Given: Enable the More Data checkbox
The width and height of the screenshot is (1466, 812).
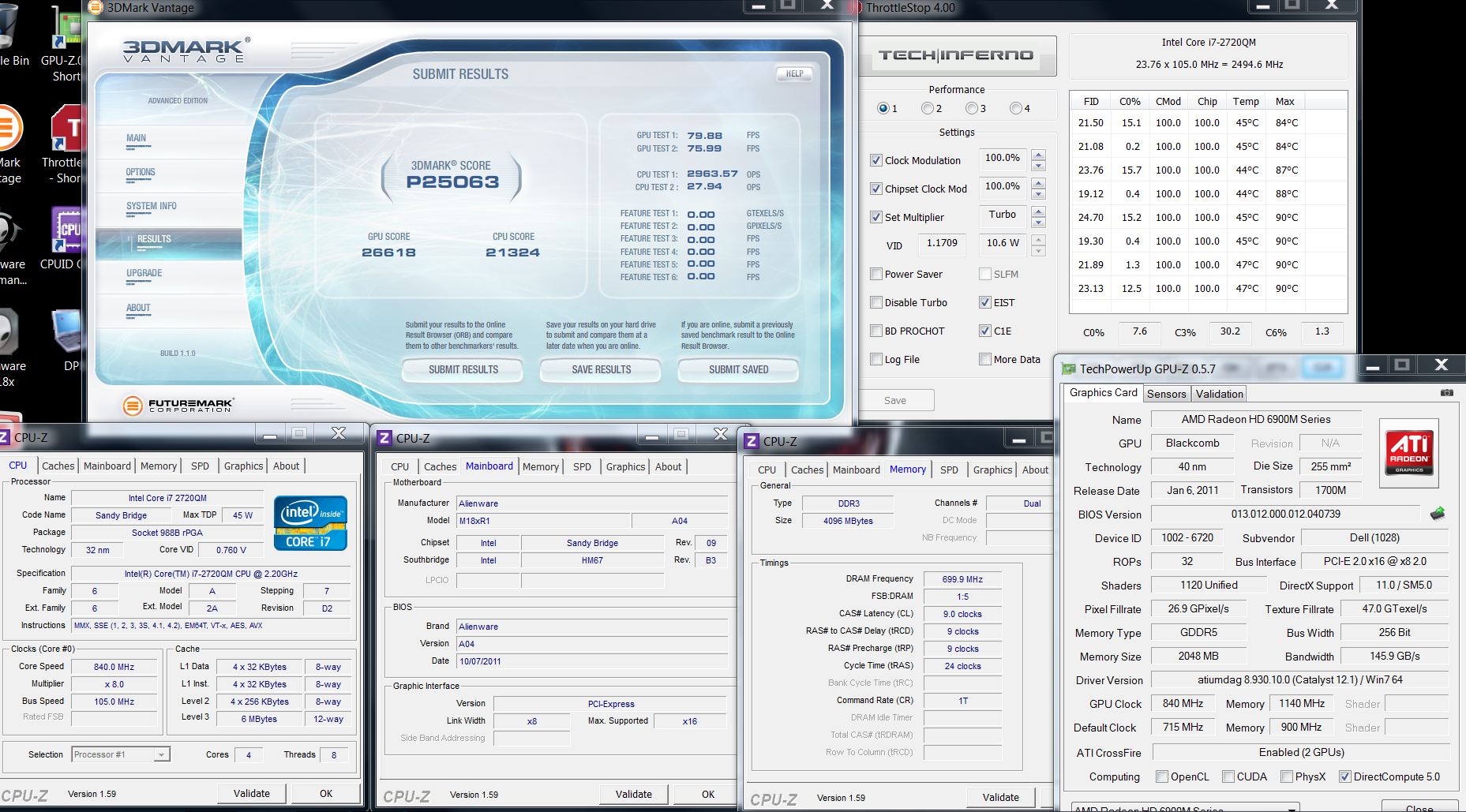Looking at the screenshot, I should click(x=985, y=359).
